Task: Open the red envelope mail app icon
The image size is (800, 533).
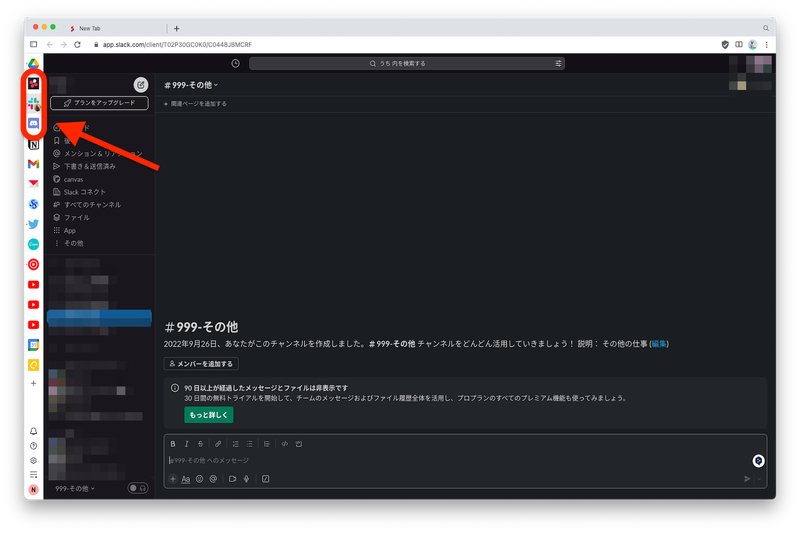Action: pos(33,184)
